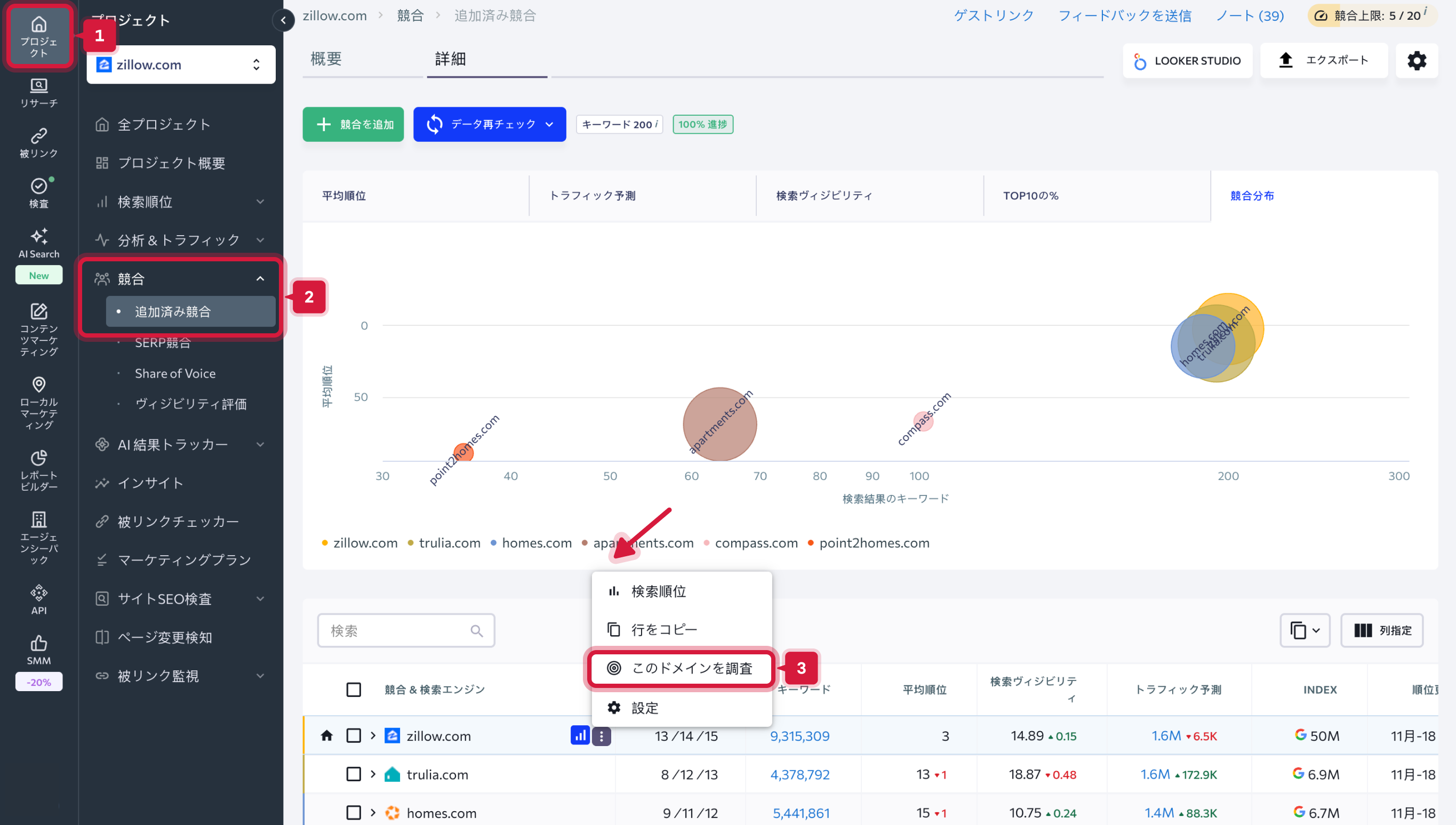The image size is (1456, 825).
Task: Collapse the sidebar with arrow button
Action: tap(283, 20)
